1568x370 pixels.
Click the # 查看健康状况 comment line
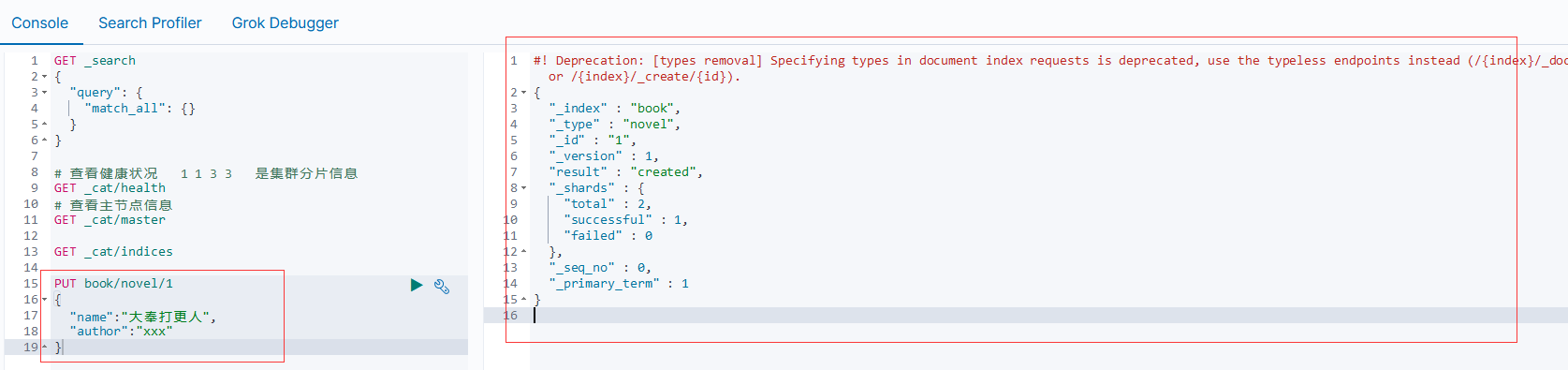(x=205, y=173)
